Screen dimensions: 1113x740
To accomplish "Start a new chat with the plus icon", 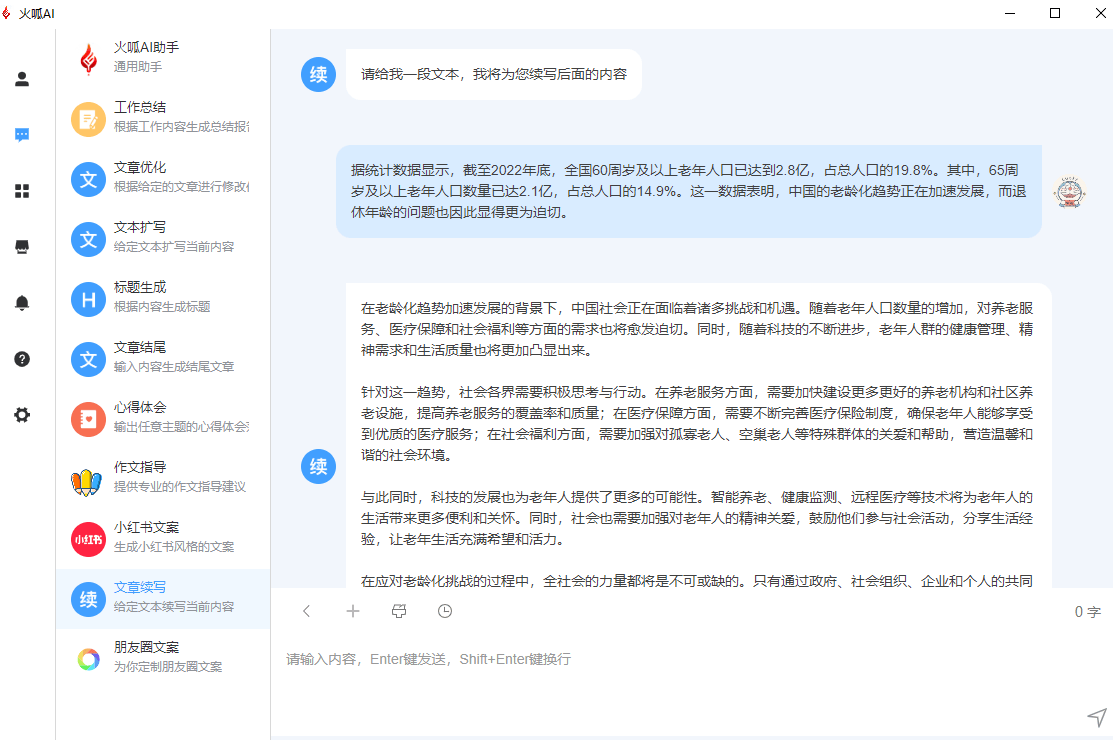I will pos(352,611).
